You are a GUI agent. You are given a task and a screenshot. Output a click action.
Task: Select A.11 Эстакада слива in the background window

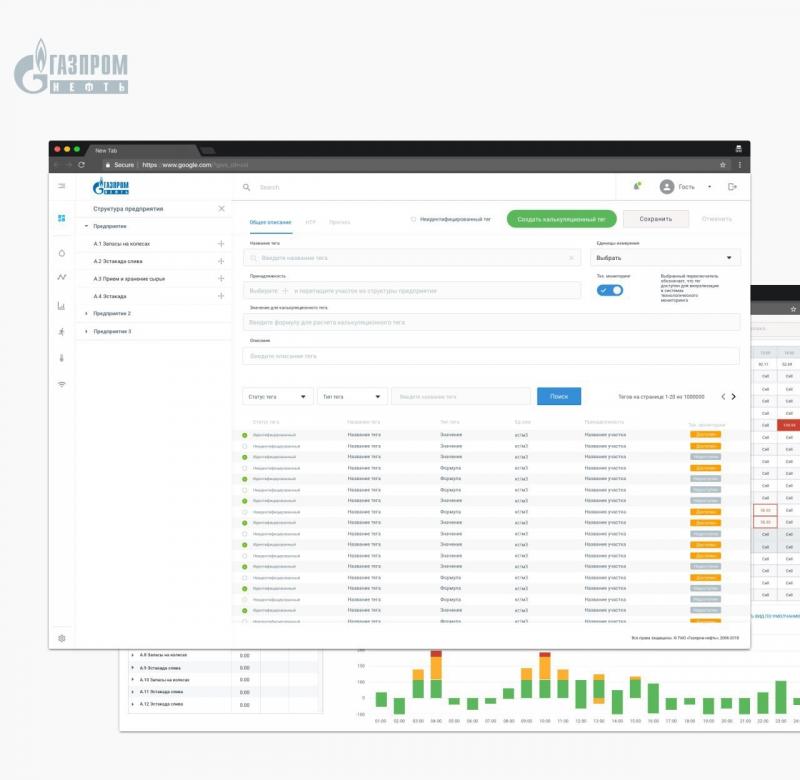point(161,692)
